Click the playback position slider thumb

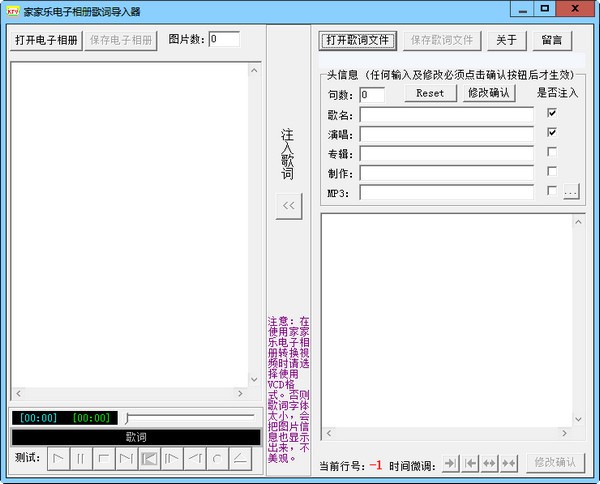click(x=129, y=416)
